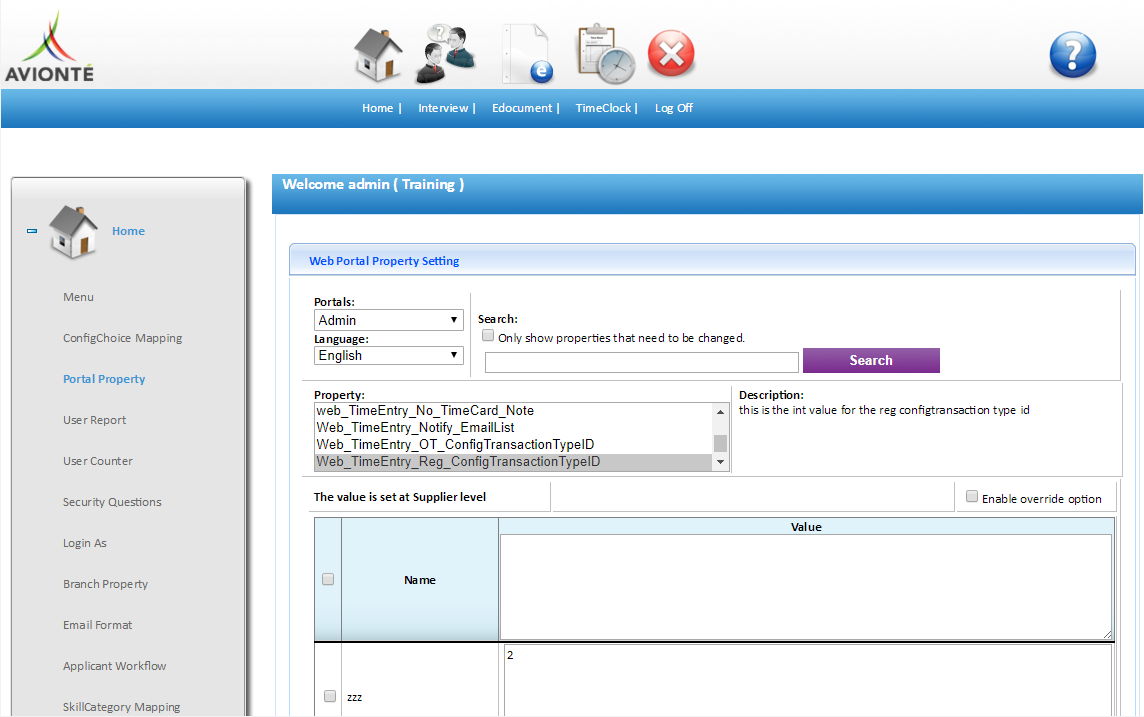Open the Language dropdown showing English
Viewport: 1144px width, 717px height.
(389, 355)
